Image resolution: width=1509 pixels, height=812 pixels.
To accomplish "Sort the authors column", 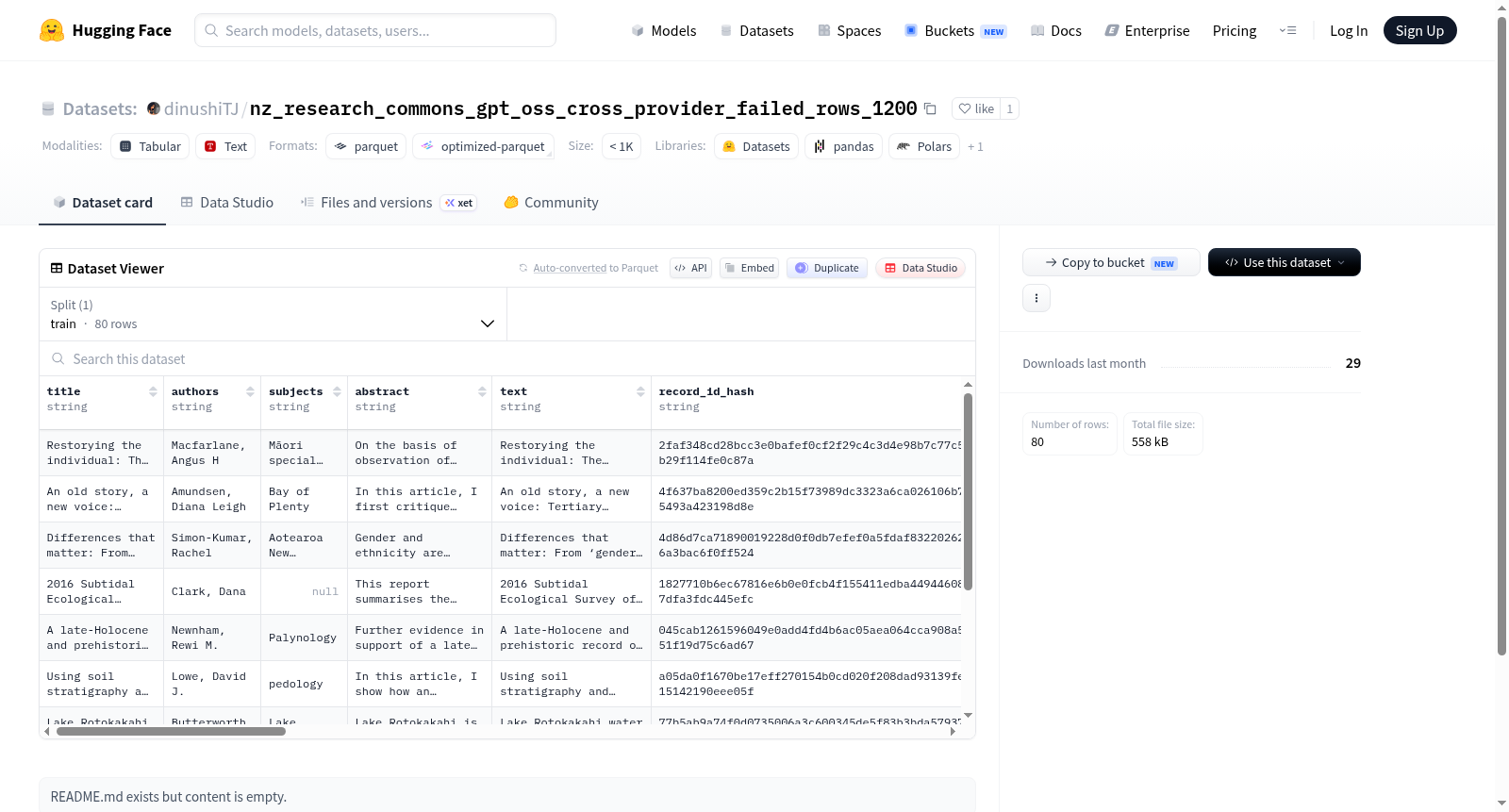I will click(x=250, y=391).
